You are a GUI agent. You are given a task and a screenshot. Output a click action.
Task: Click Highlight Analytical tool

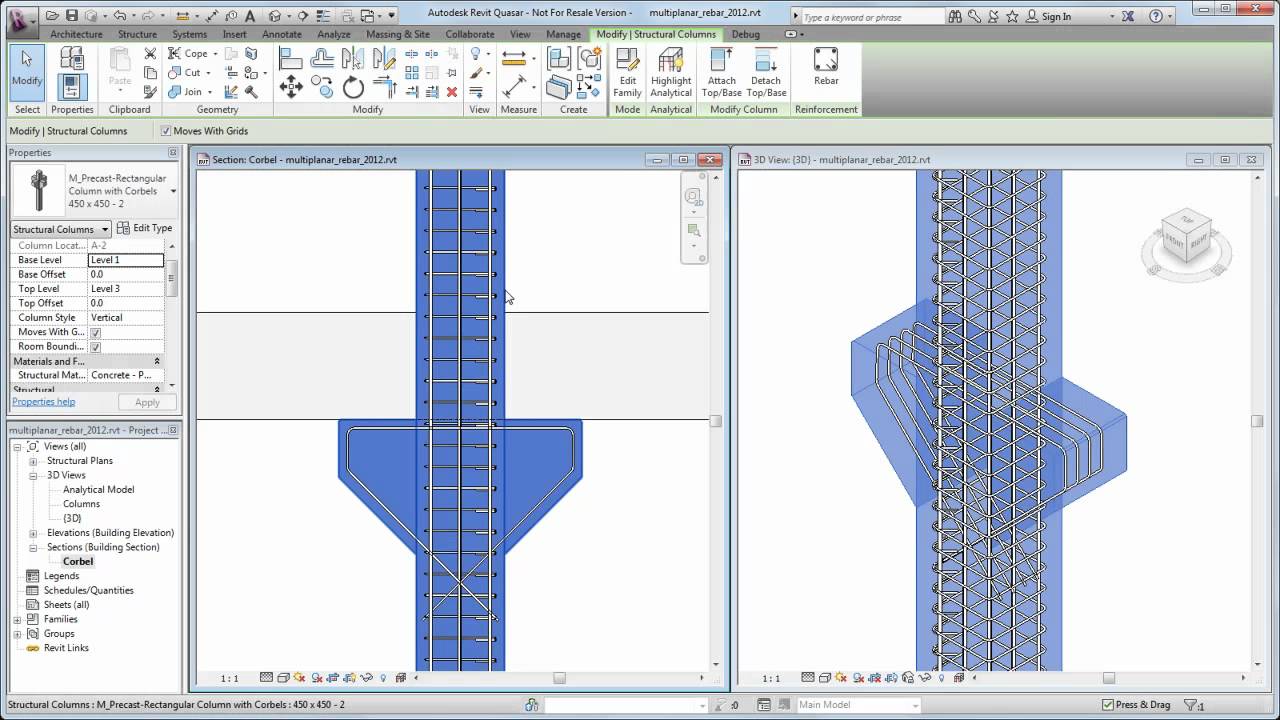pos(671,72)
